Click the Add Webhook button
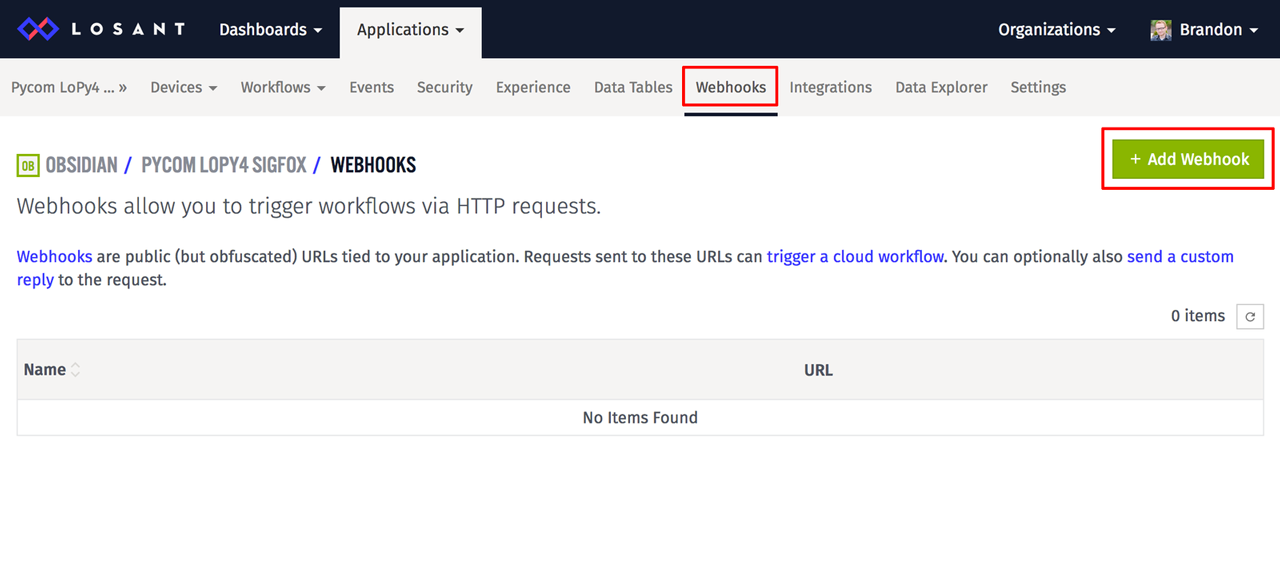This screenshot has width=1280, height=563. pyautogui.click(x=1188, y=160)
